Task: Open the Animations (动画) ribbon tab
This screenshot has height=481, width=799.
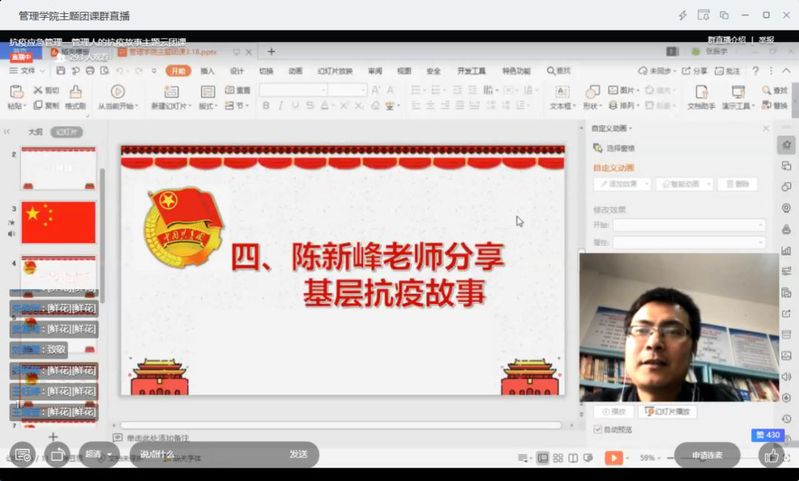Action: coord(296,71)
